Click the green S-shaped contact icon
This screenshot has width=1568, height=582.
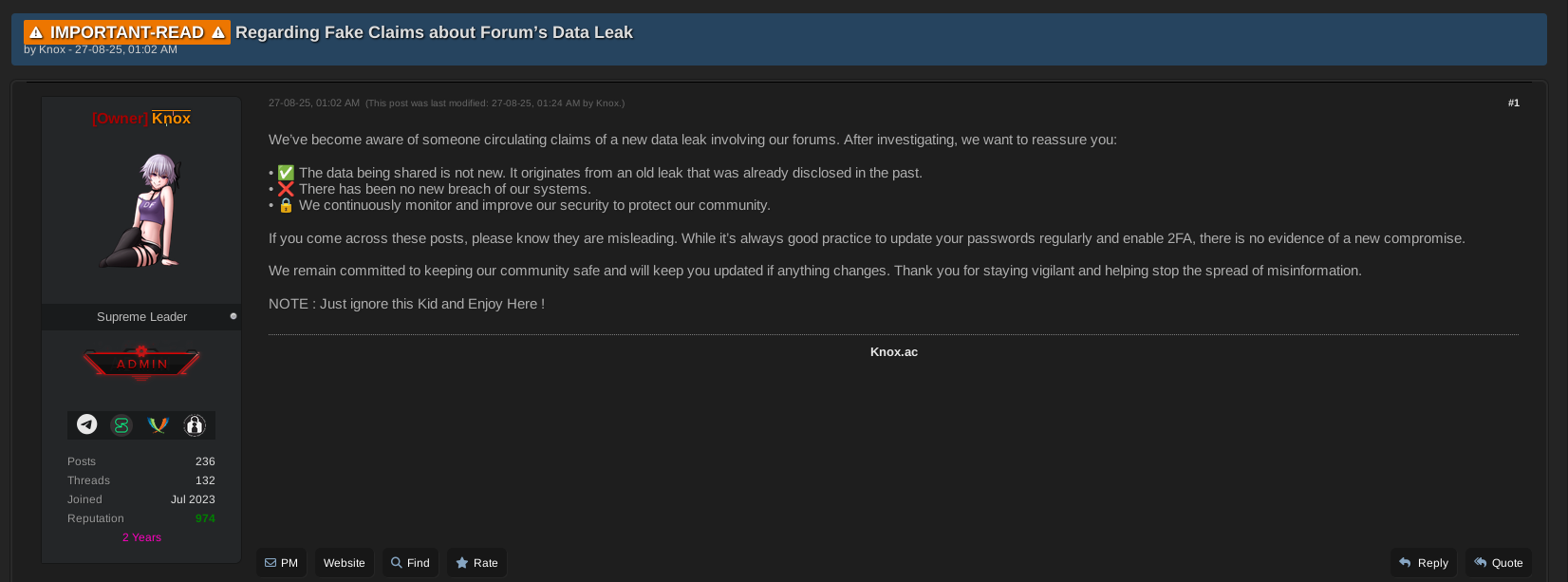coord(121,425)
